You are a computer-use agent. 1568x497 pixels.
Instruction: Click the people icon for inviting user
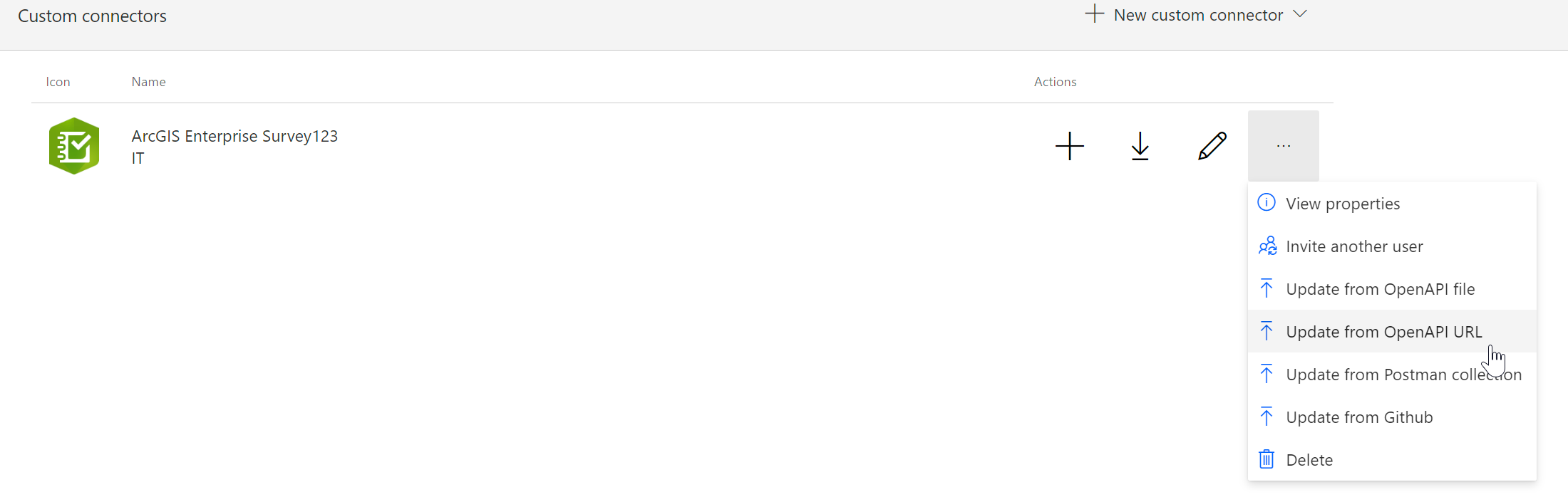tap(1267, 246)
